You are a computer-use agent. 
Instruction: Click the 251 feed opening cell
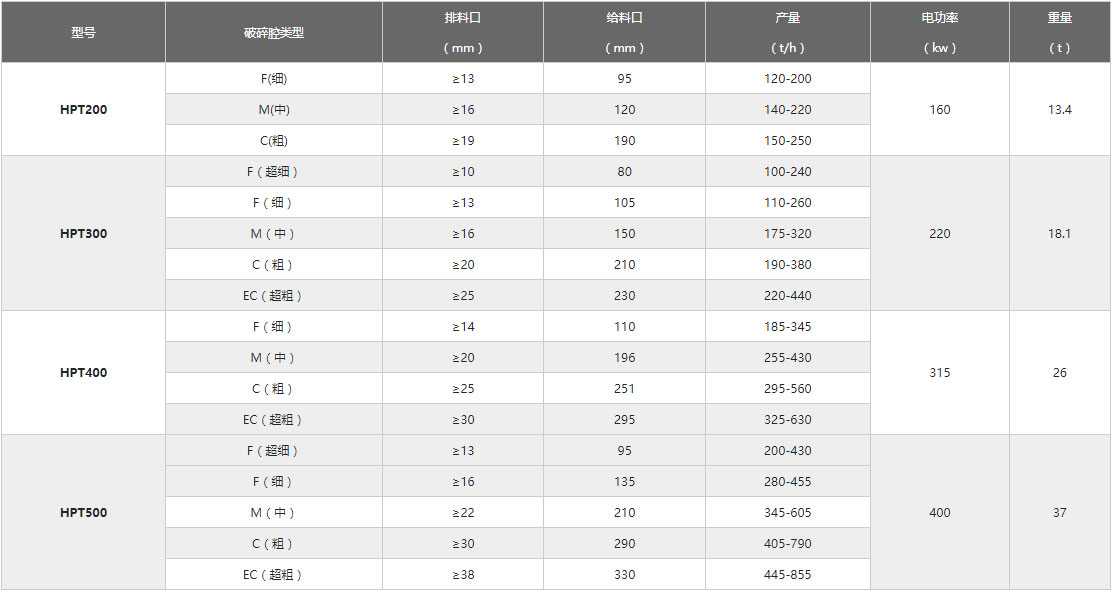pos(624,389)
